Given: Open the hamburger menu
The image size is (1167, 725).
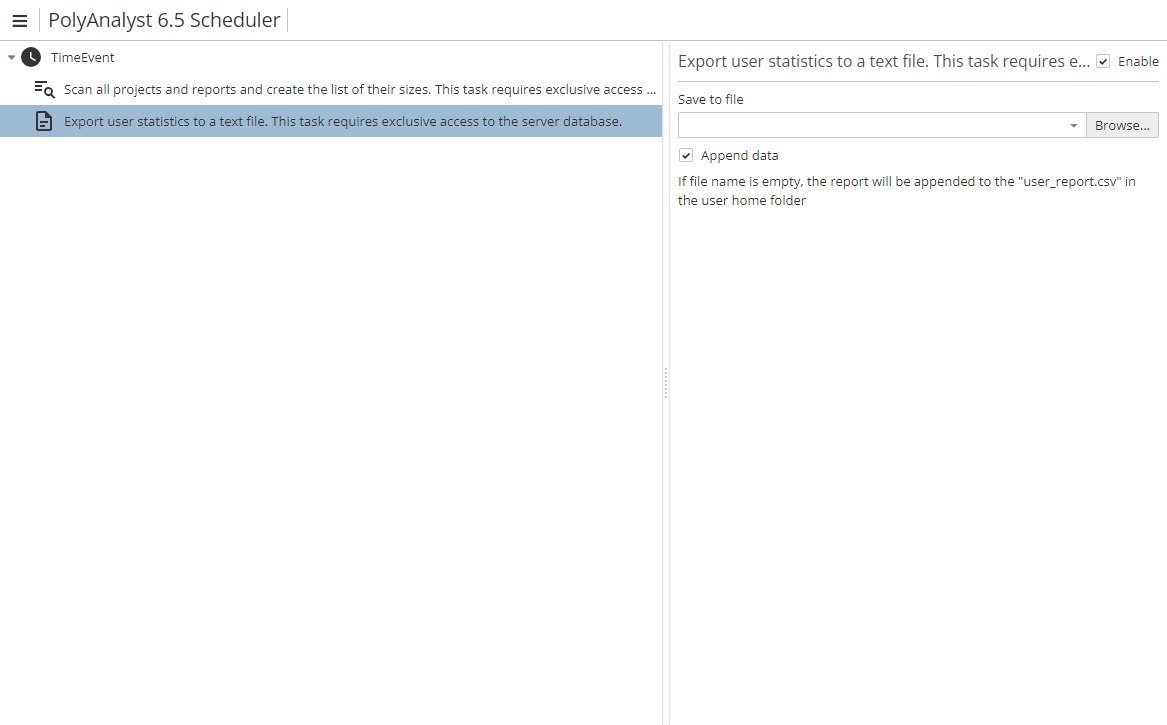Looking at the screenshot, I should point(19,21).
